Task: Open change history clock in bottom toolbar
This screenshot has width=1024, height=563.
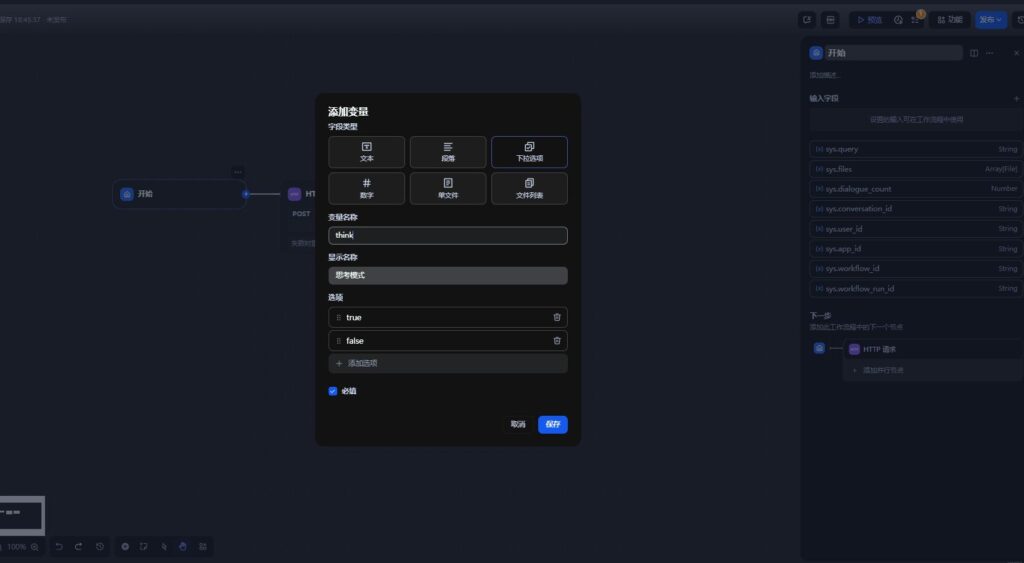Action: coord(99,547)
